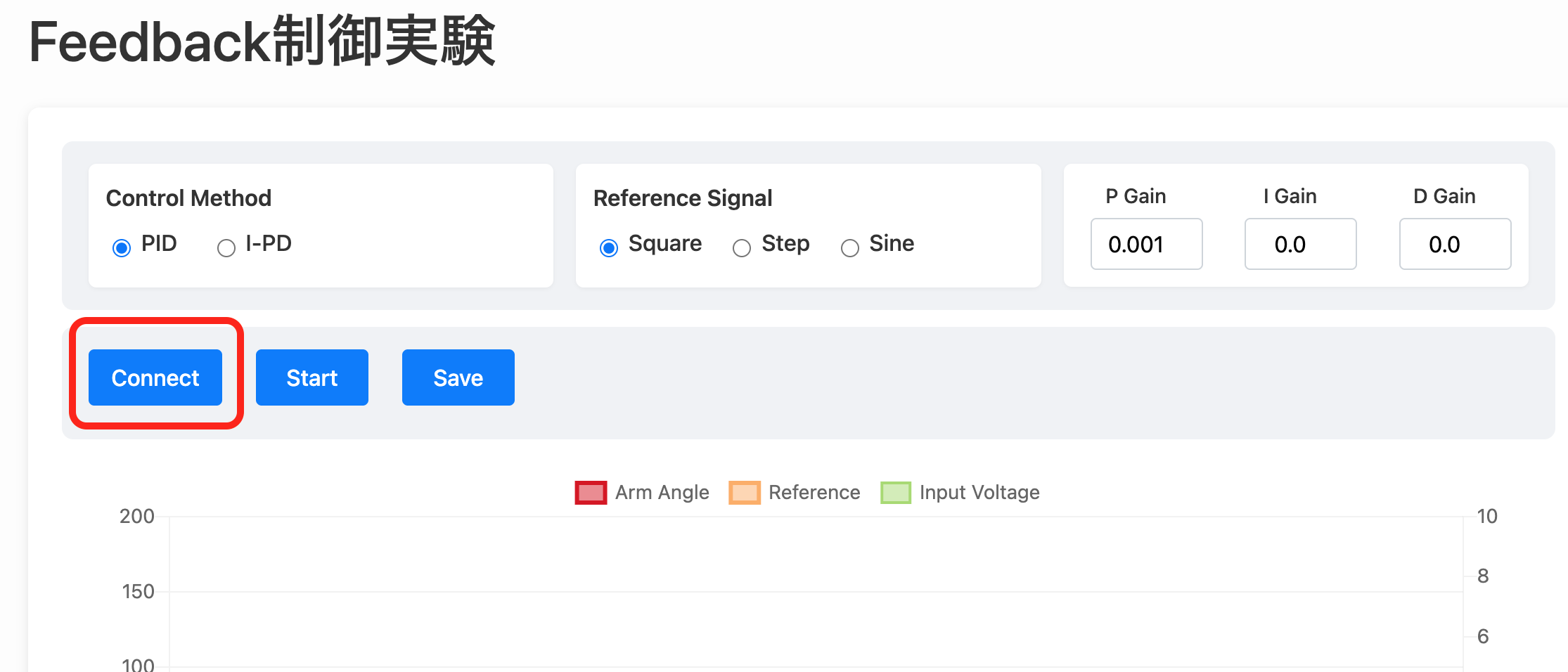Click the Save button
1568x672 pixels.
click(458, 377)
